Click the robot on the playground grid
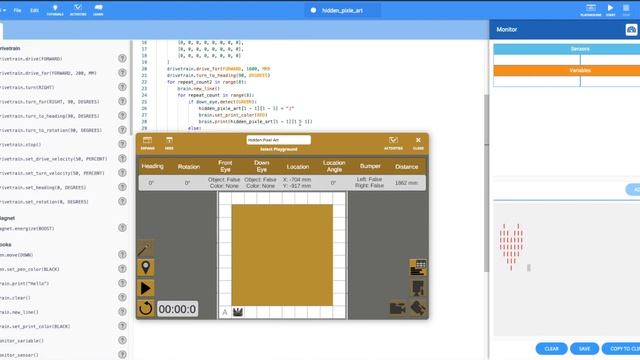The image size is (640, 360). (238, 312)
